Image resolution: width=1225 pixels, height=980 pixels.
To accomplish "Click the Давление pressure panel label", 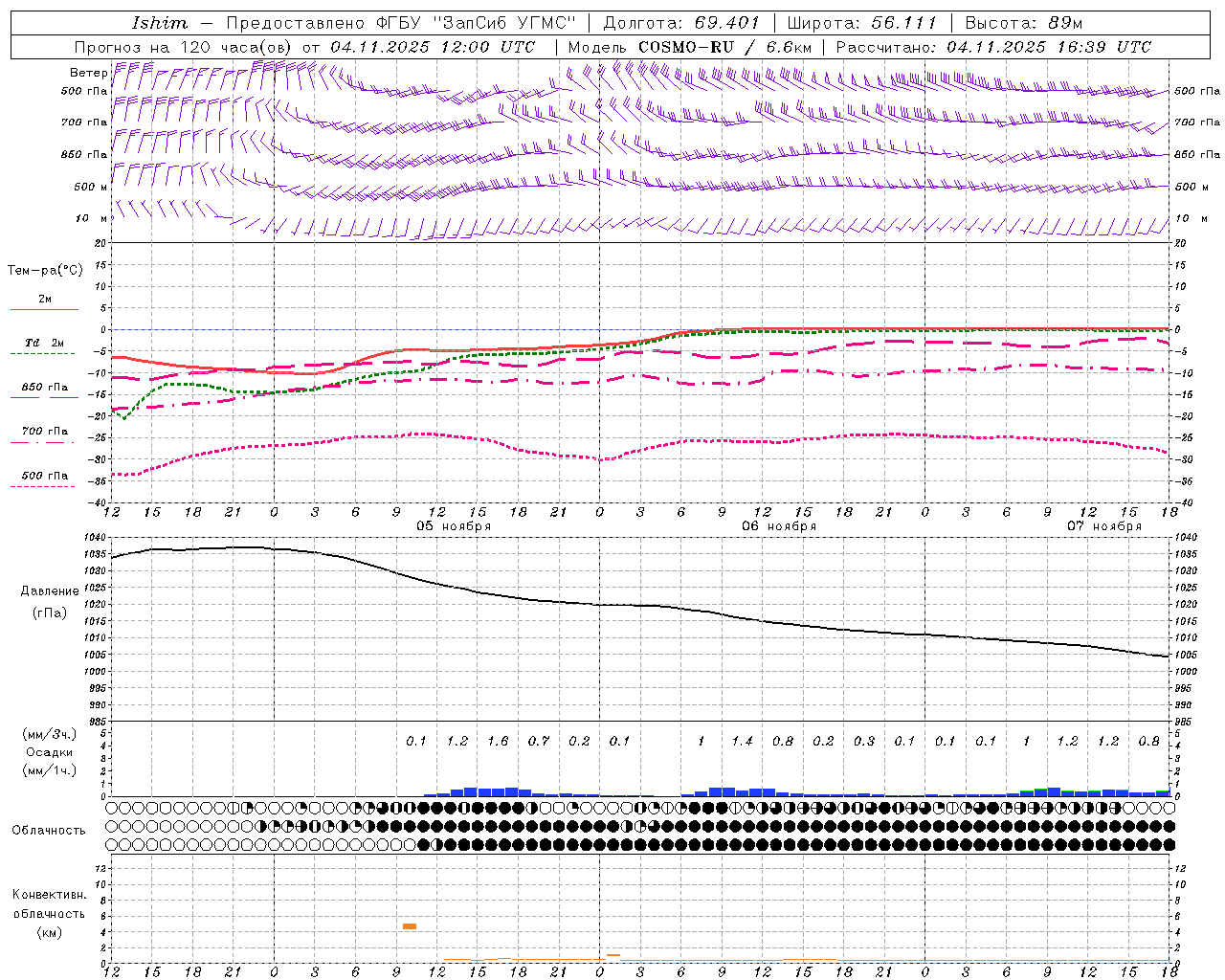I will pyautogui.click(x=50, y=591).
